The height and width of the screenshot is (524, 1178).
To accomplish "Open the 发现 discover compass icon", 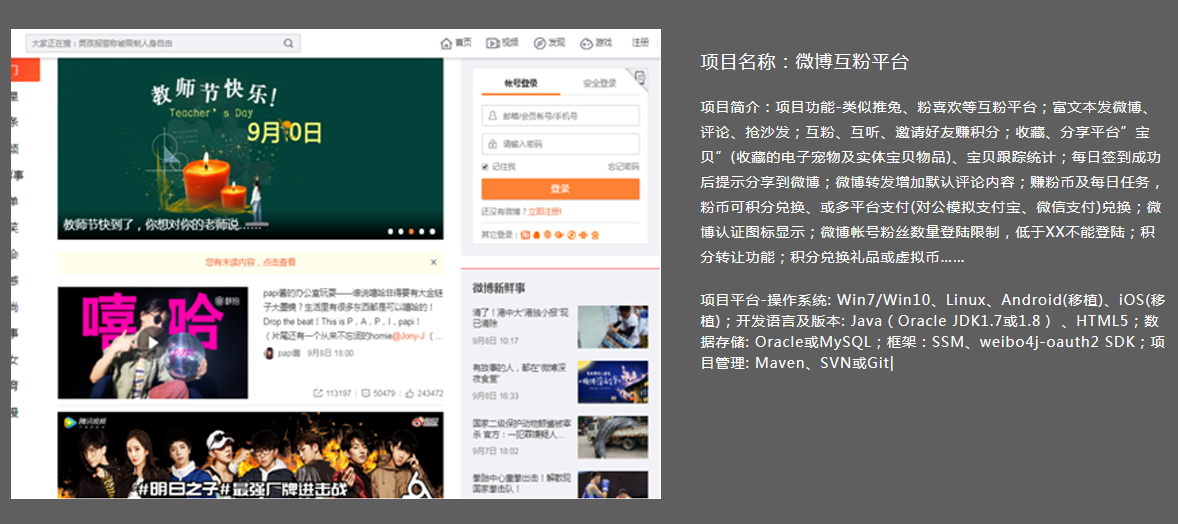I will [x=540, y=43].
